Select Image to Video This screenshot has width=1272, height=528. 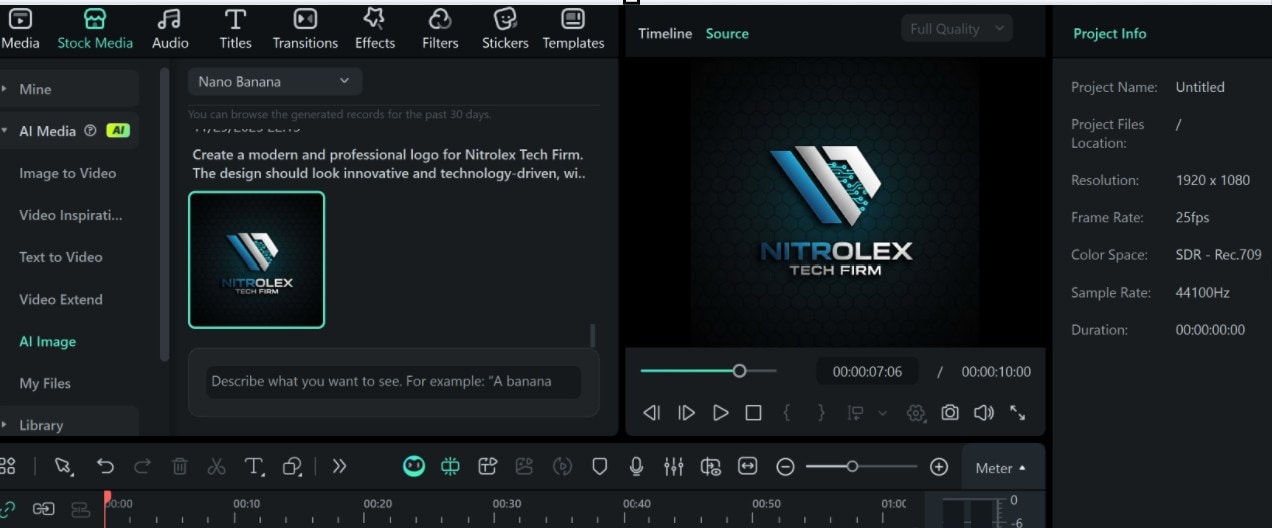68,173
